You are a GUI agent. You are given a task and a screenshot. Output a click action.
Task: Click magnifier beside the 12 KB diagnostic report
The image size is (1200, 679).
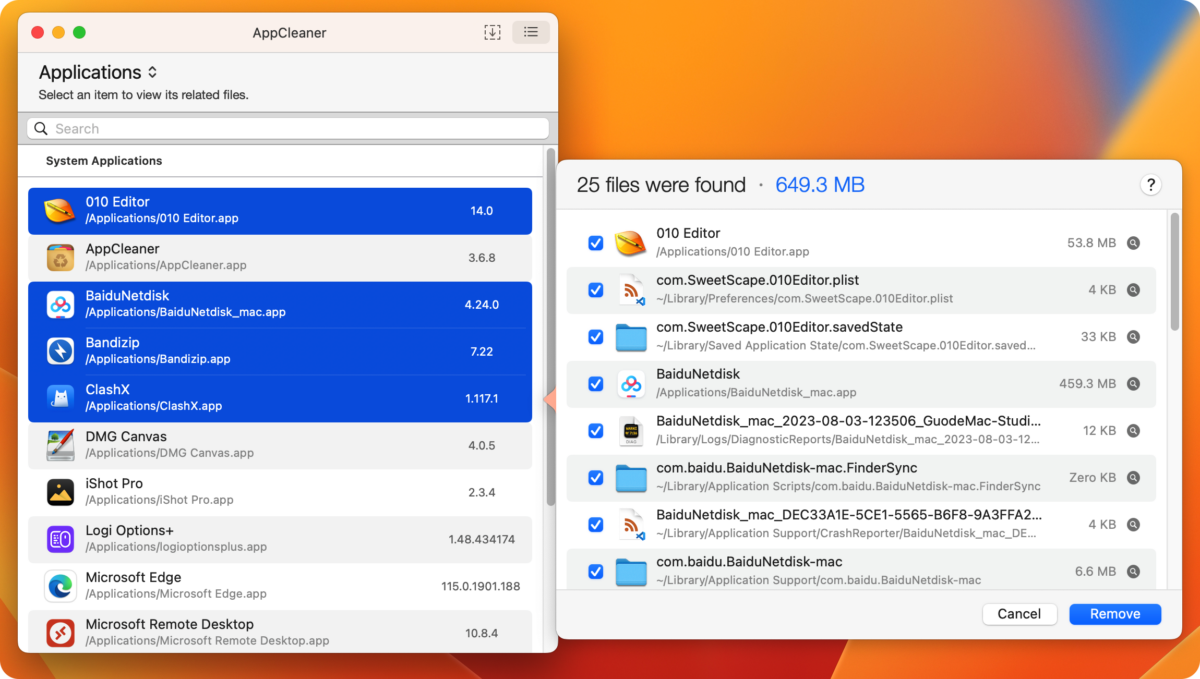(1133, 431)
